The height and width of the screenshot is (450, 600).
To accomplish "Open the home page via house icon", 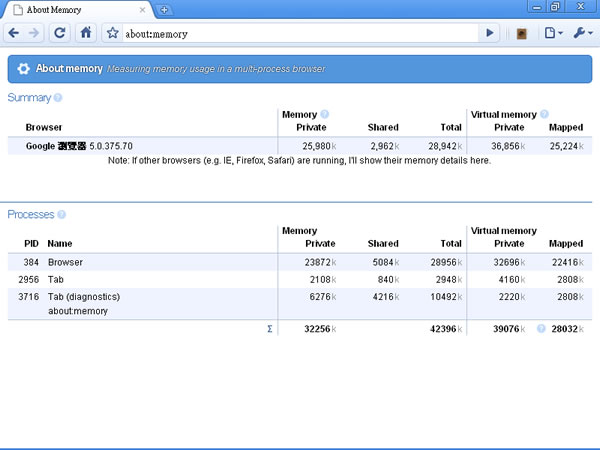I will click(86, 33).
